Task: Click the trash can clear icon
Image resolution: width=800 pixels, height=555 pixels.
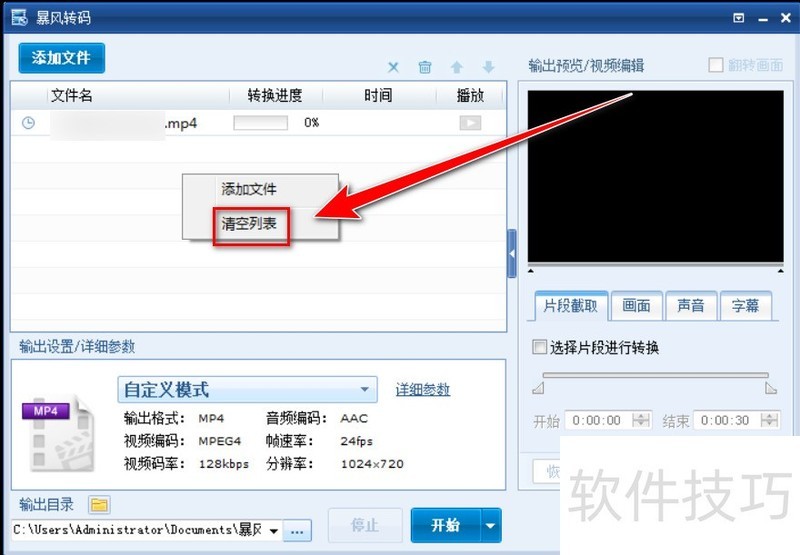Action: tap(425, 67)
